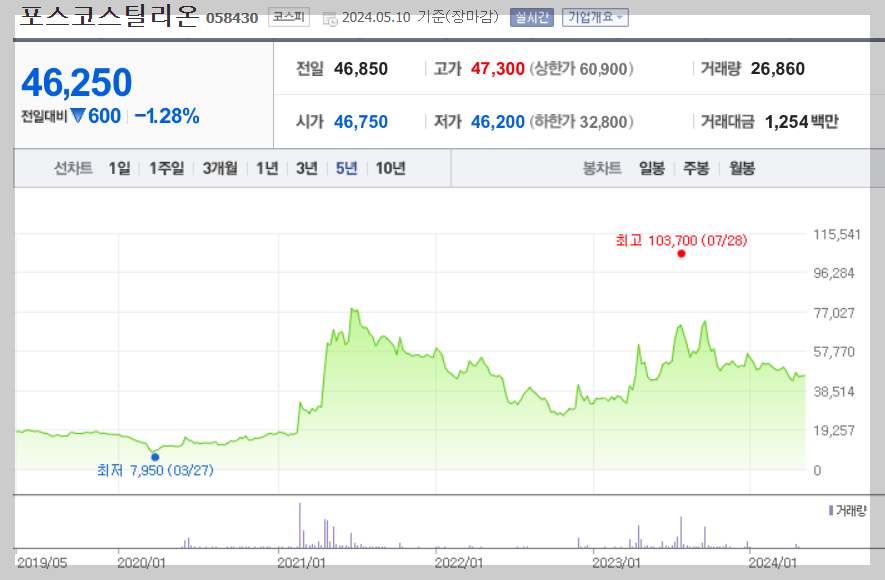Switch to the 10년 chart tab
This screenshot has width=885, height=580.
pos(389,168)
